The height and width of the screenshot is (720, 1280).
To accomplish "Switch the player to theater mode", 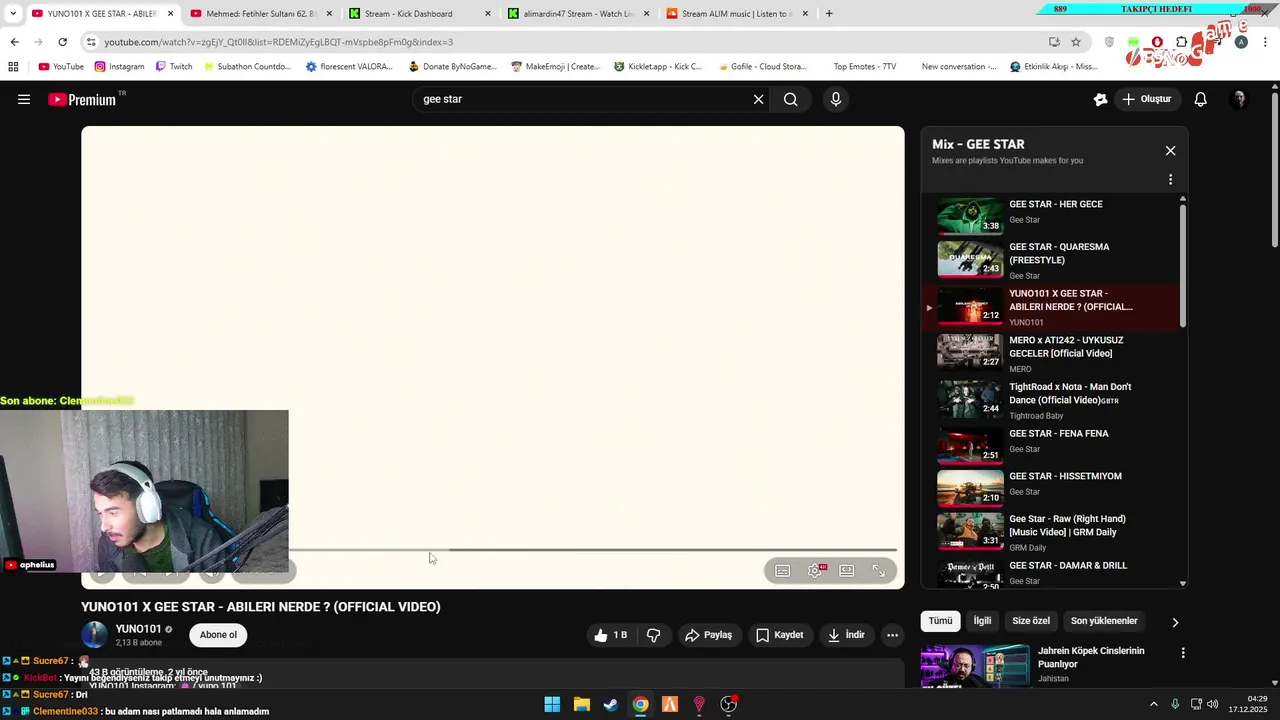I will pyautogui.click(x=847, y=571).
